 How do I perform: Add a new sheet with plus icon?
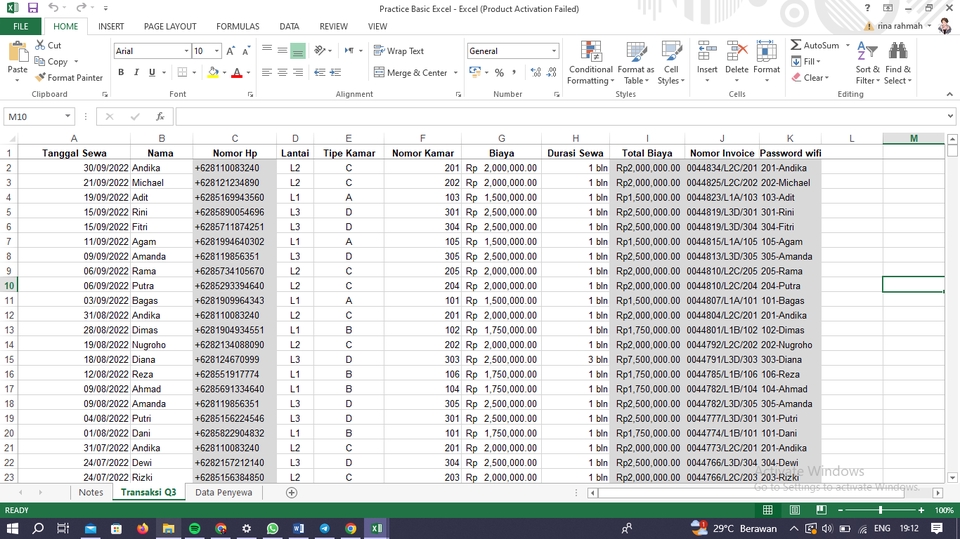click(x=291, y=492)
